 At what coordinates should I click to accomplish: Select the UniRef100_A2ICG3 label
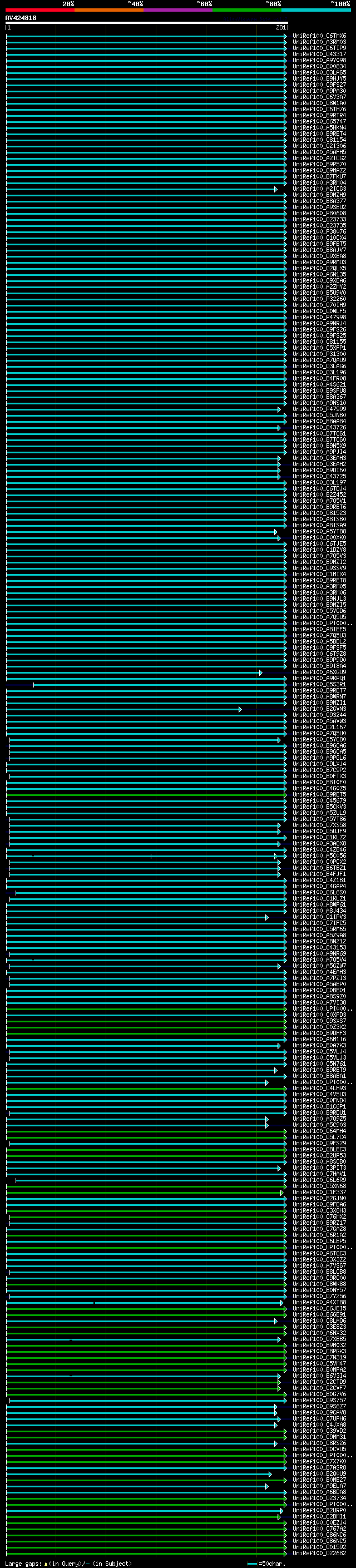click(x=319, y=189)
